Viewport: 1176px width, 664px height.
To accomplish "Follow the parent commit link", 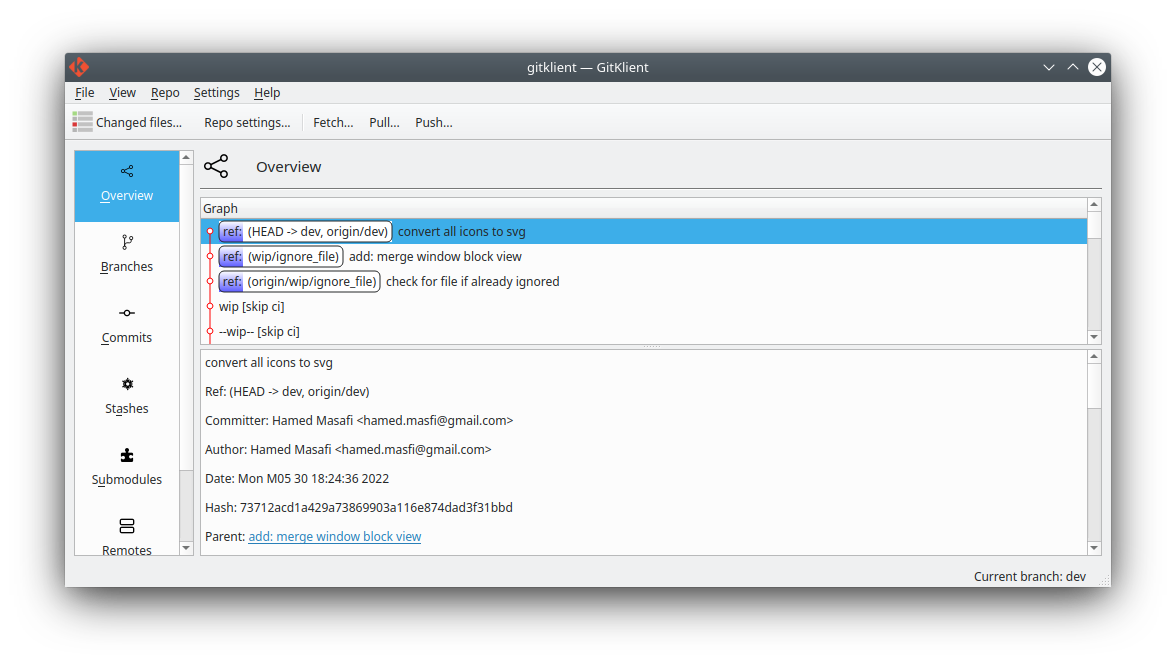I will click(334, 537).
